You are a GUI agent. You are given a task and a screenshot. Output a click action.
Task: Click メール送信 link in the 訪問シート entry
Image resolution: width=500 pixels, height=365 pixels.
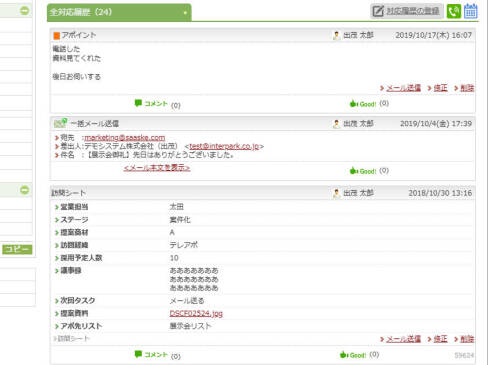point(403,339)
